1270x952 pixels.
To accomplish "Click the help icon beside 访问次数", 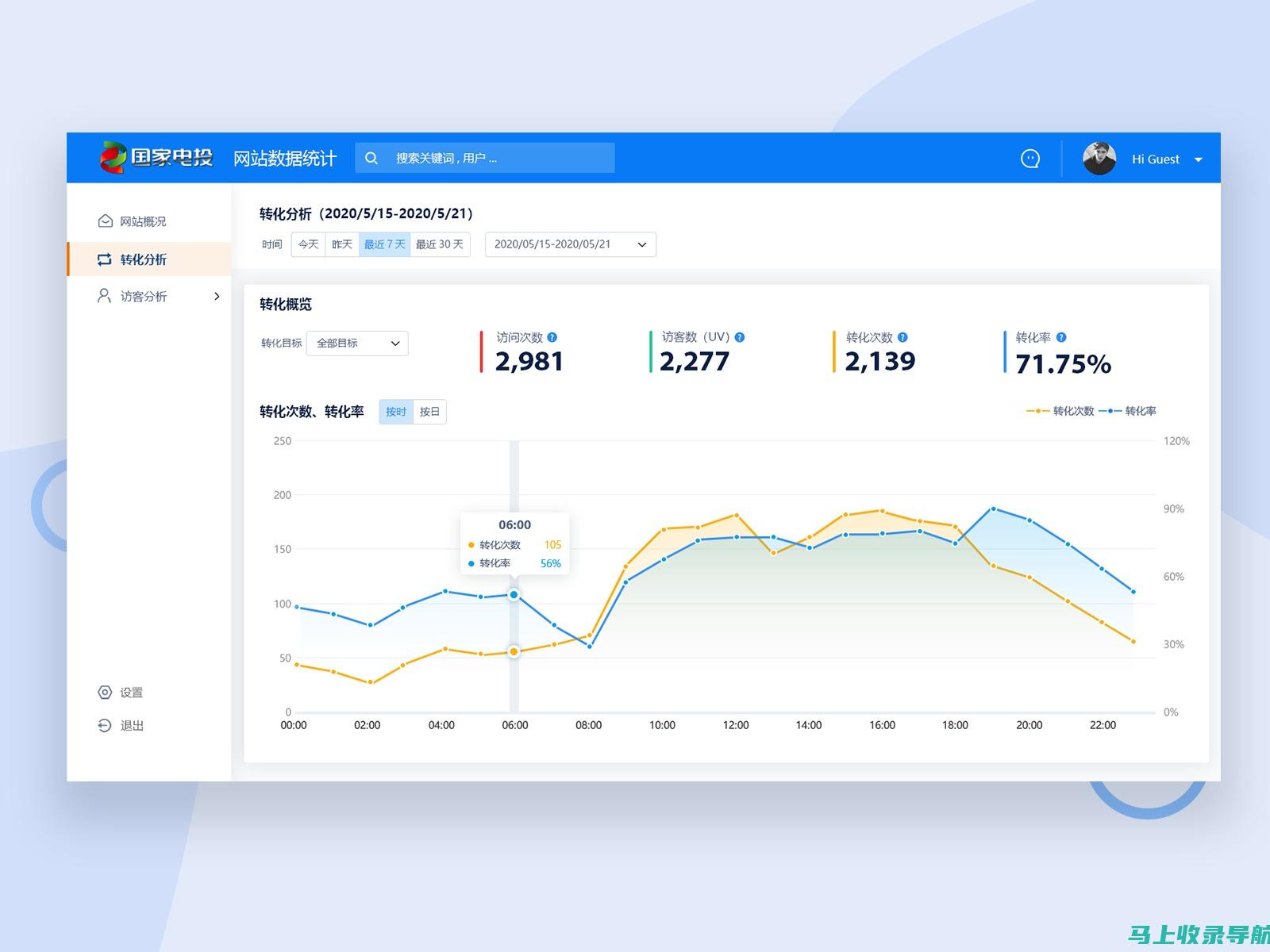I will [x=552, y=337].
